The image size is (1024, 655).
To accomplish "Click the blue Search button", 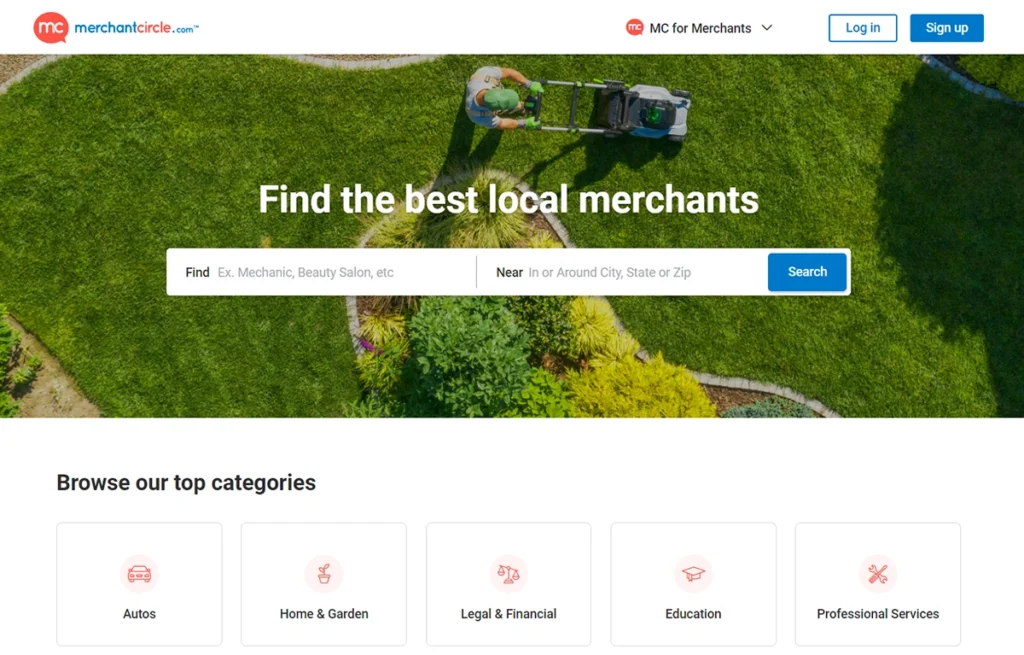I will pos(807,272).
